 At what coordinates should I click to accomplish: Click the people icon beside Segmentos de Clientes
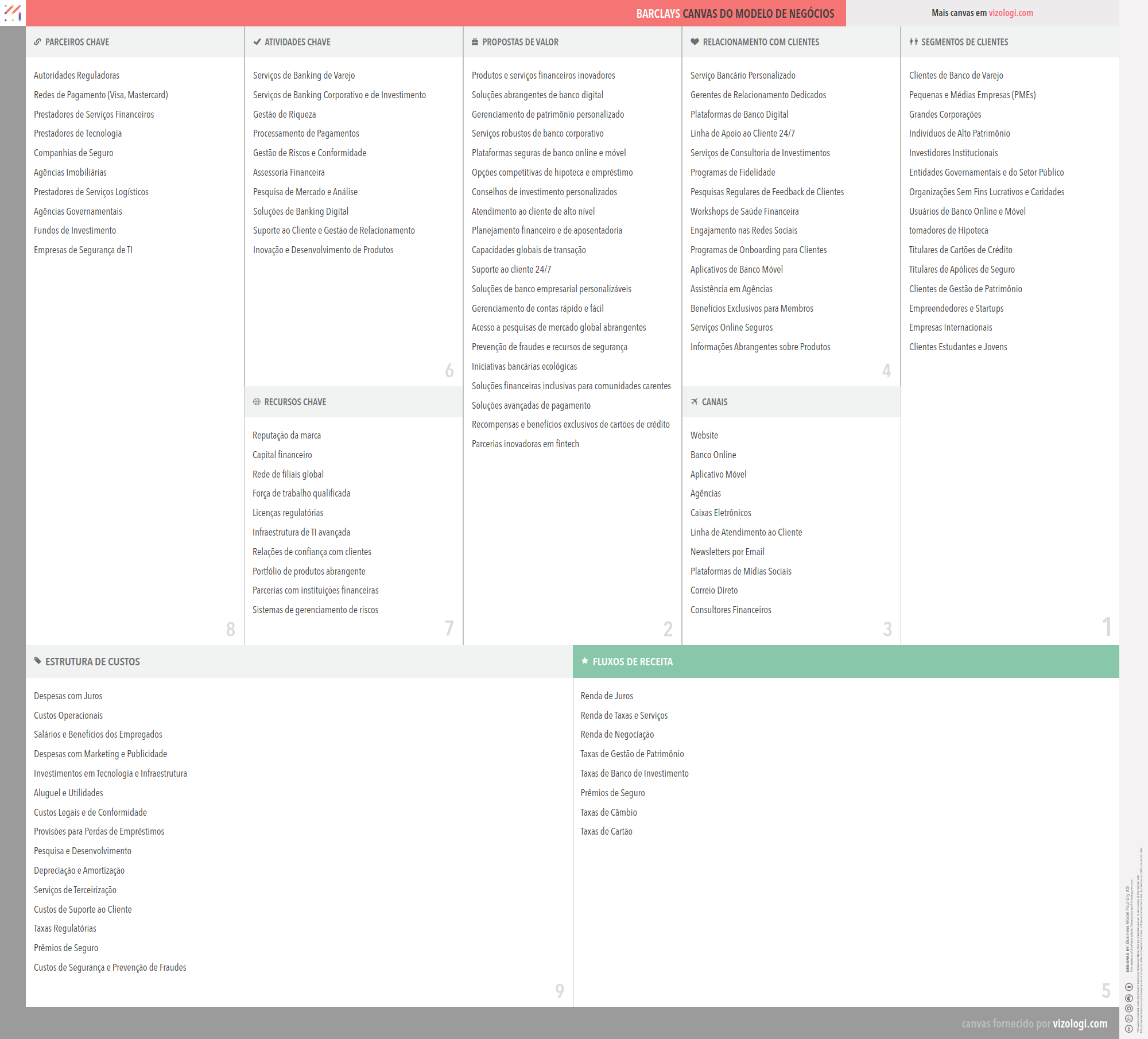click(914, 42)
